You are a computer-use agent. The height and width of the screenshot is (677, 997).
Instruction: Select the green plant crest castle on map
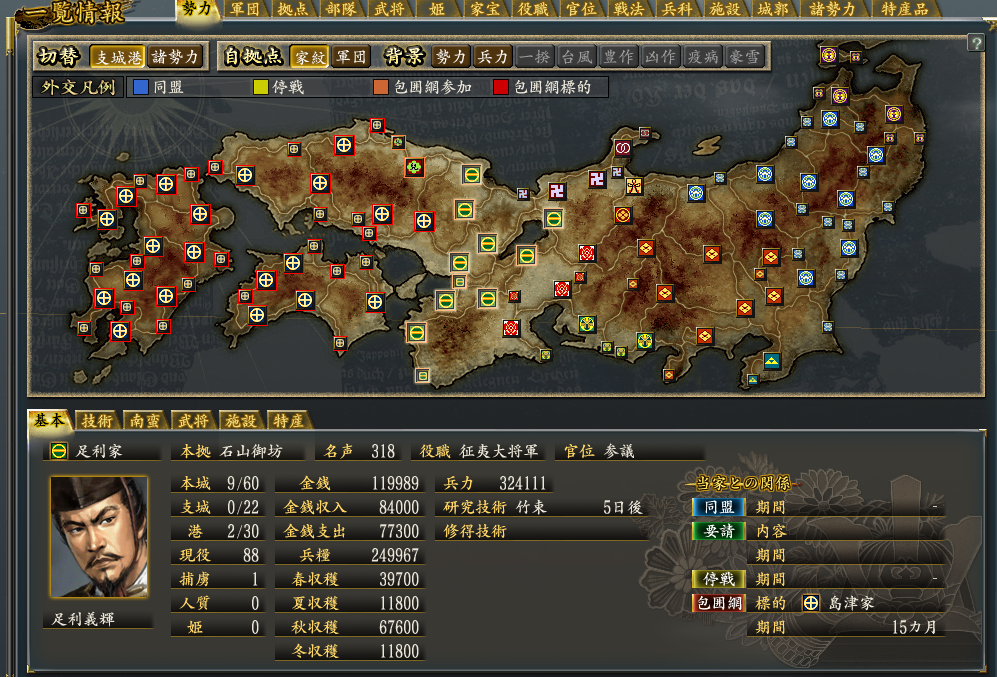click(415, 168)
